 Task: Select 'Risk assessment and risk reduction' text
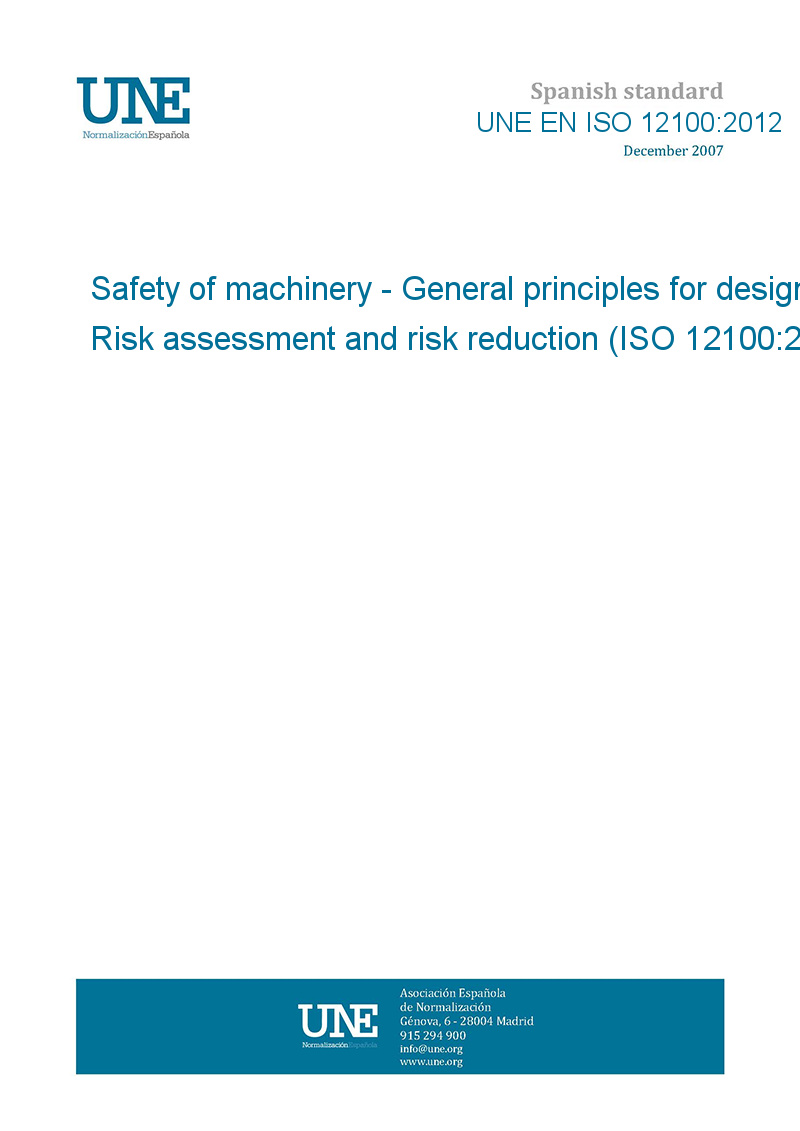345,339
